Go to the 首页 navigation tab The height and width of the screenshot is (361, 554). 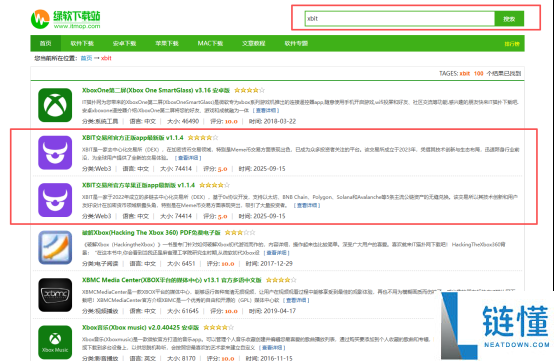pyautogui.click(x=46, y=43)
